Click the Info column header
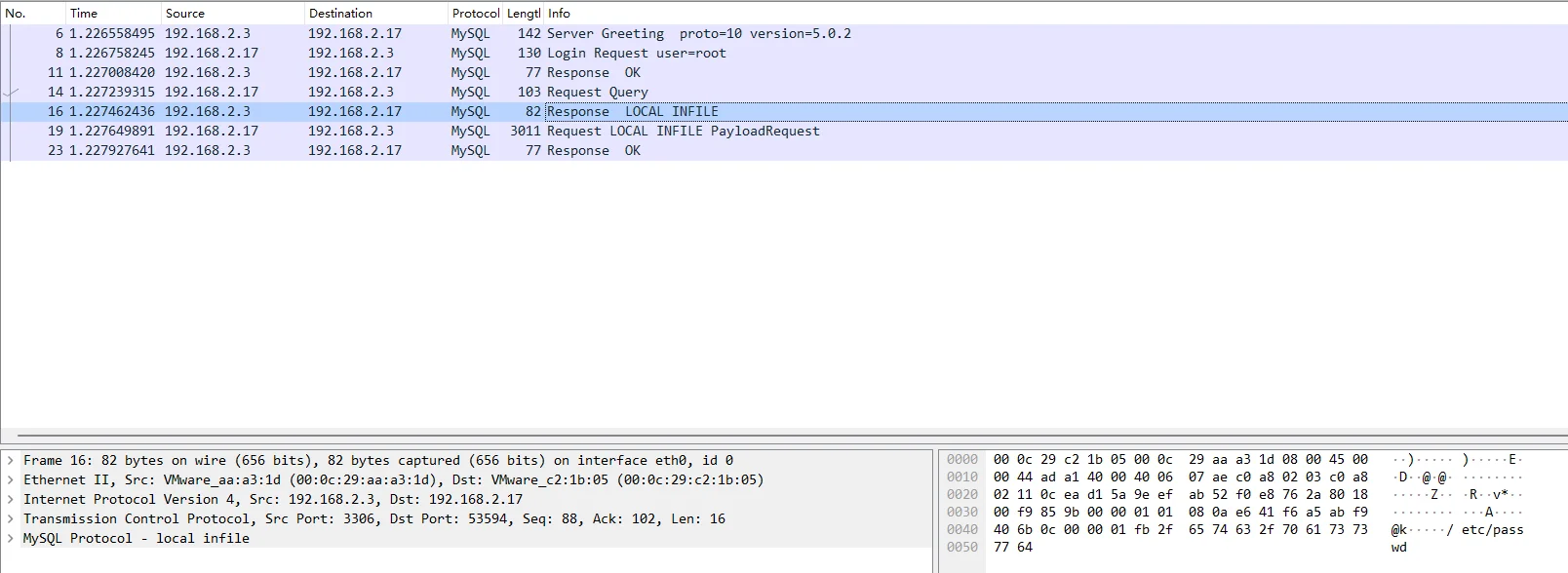This screenshot has height=573, width=1568. [559, 14]
